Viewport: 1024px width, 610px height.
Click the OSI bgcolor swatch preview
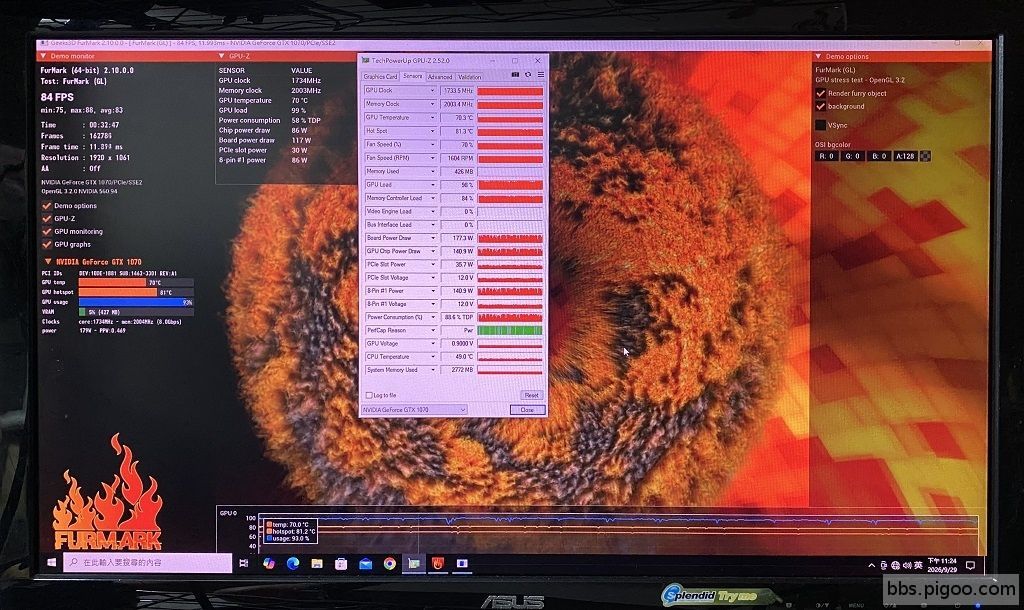tap(925, 156)
